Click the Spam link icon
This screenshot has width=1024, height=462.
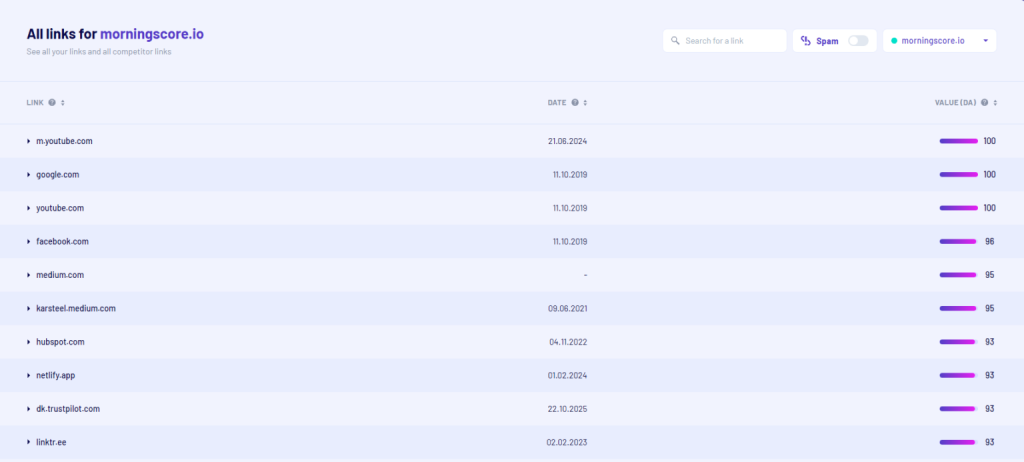(x=805, y=41)
